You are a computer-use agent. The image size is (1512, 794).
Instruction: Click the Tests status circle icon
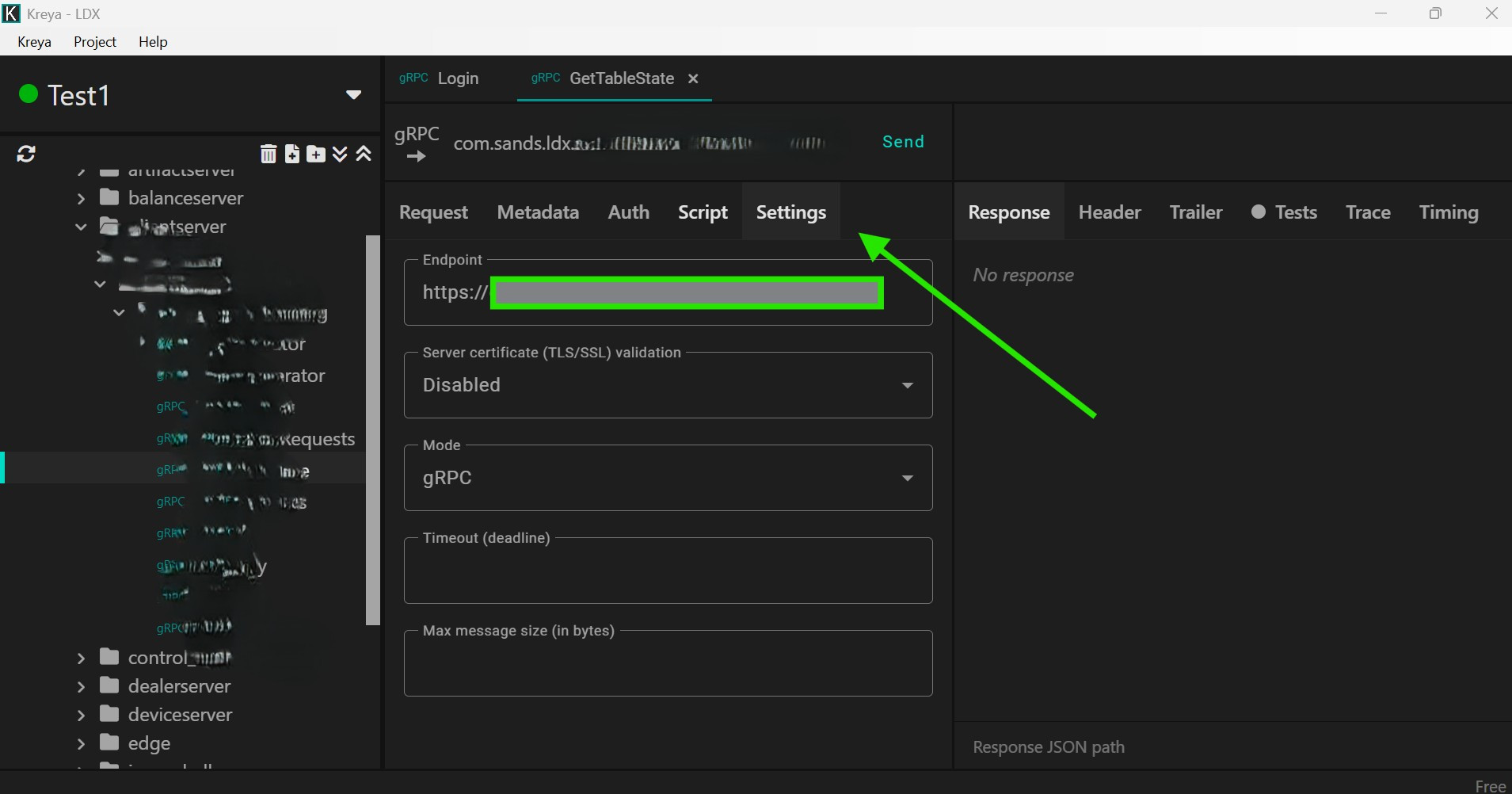(x=1258, y=212)
